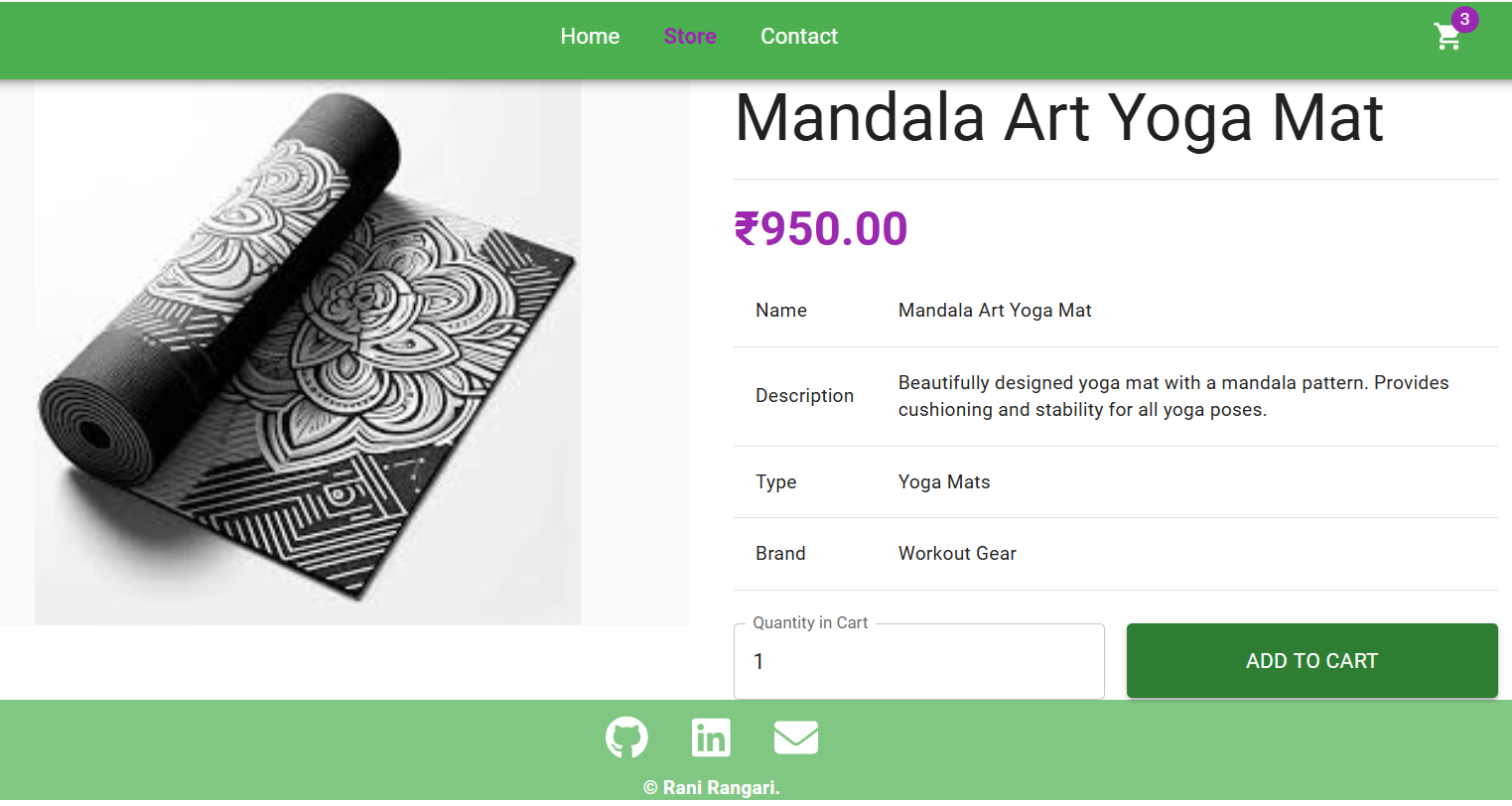This screenshot has height=806, width=1512.
Task: Click the product Description text row
Action: (1171, 395)
